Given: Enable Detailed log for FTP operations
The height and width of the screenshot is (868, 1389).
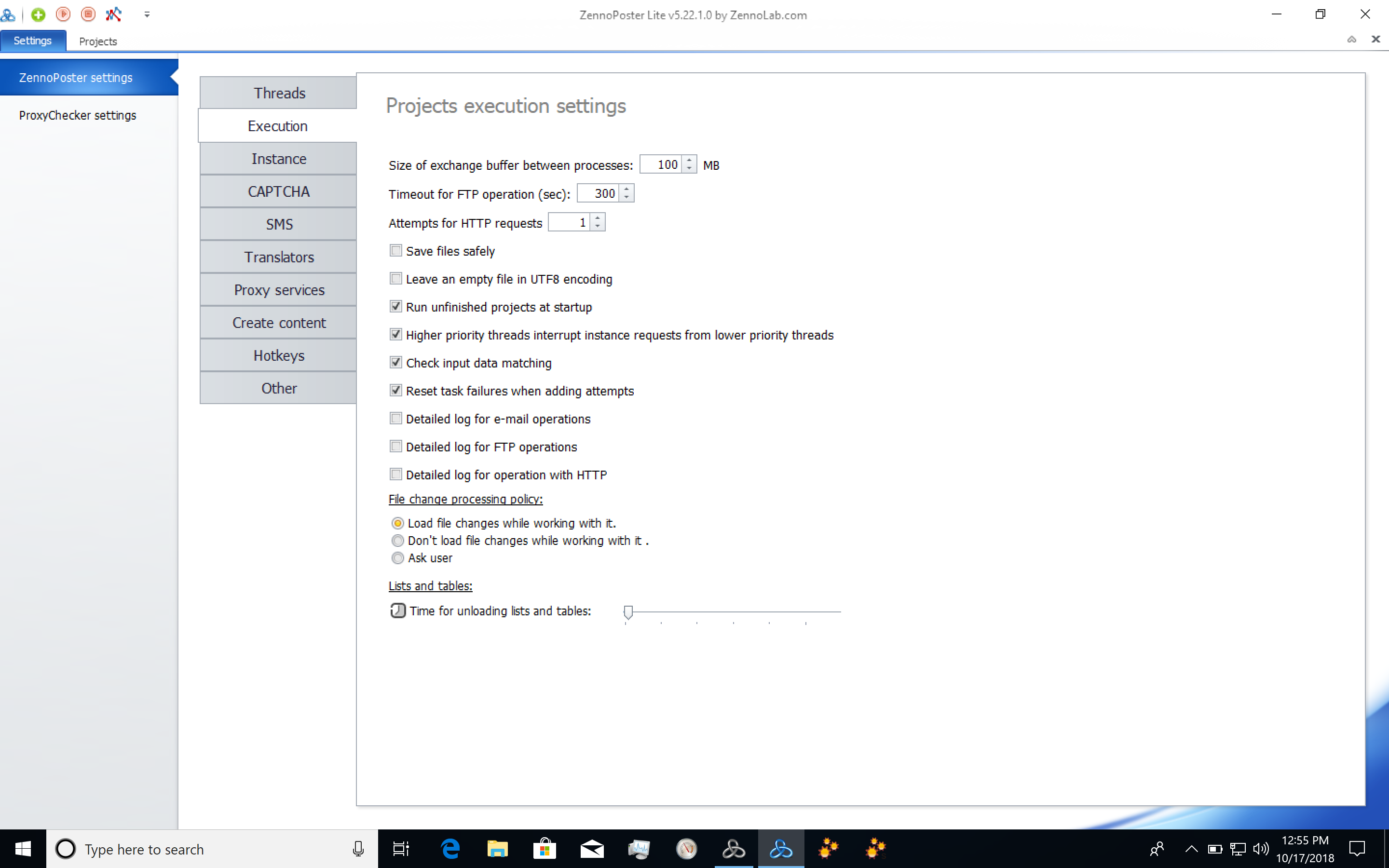Looking at the screenshot, I should (395, 446).
